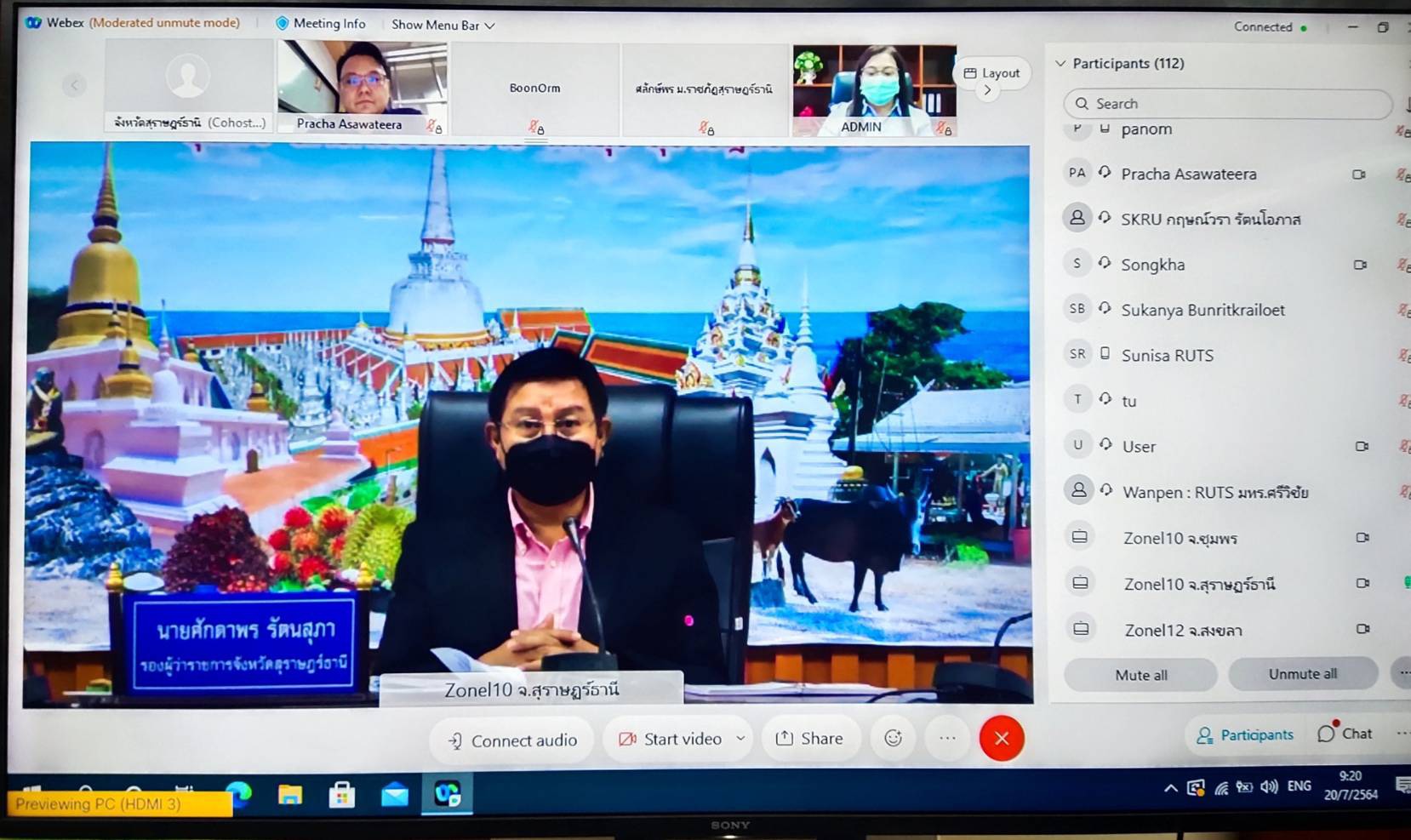Click SB avatar of Sukanya
This screenshot has height=840, width=1411.
(x=1077, y=308)
